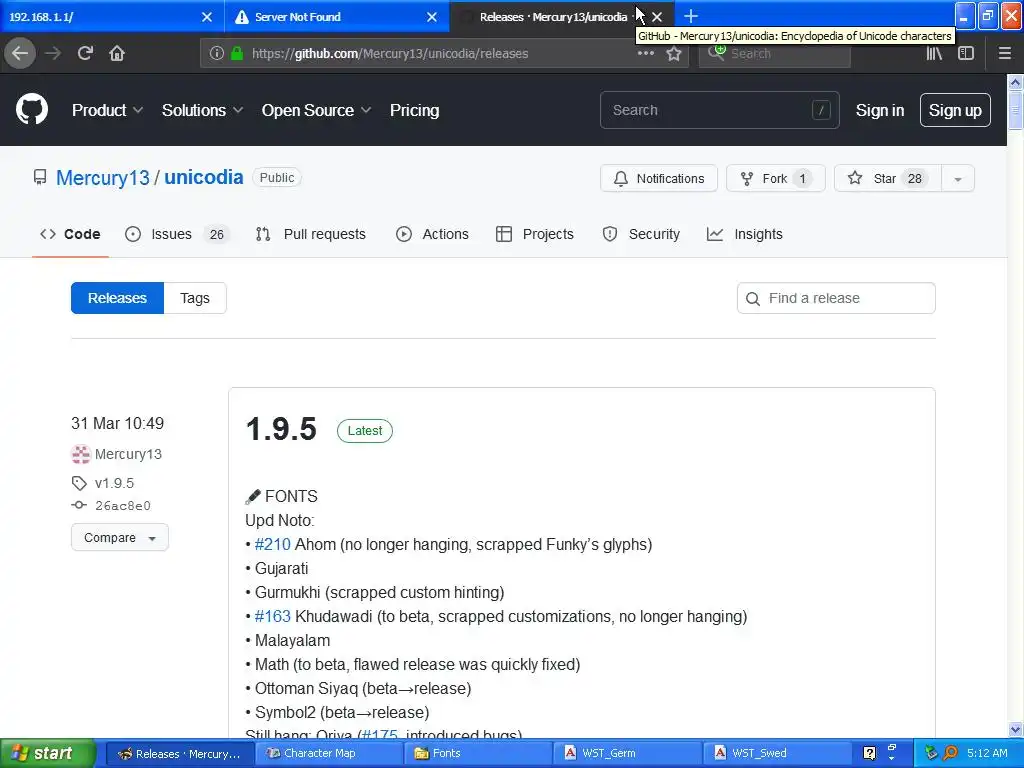Open the page actions three-dots menu

645,54
